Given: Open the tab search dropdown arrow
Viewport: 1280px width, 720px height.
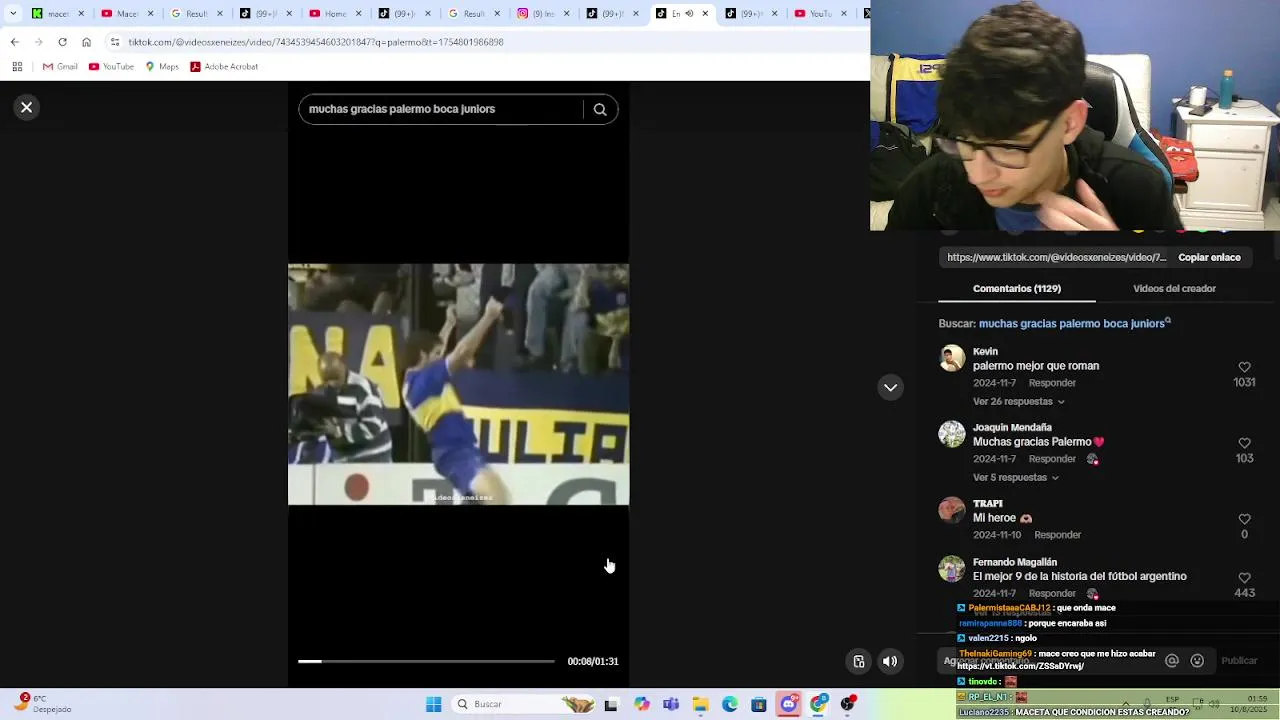Looking at the screenshot, I should pos(13,13).
